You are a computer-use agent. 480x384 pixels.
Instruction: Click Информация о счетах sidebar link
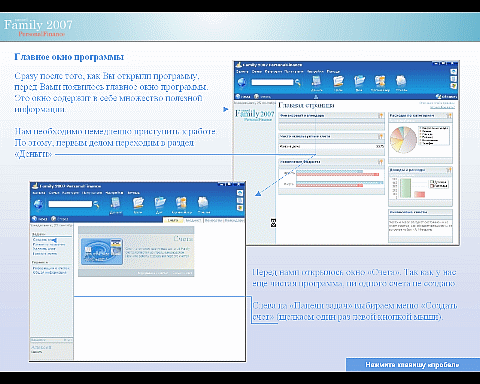[51, 268]
